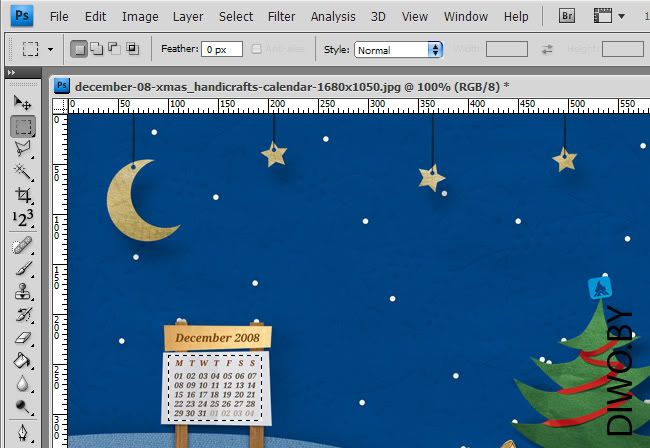
Task: Open the Window menu
Action: coord(466,17)
